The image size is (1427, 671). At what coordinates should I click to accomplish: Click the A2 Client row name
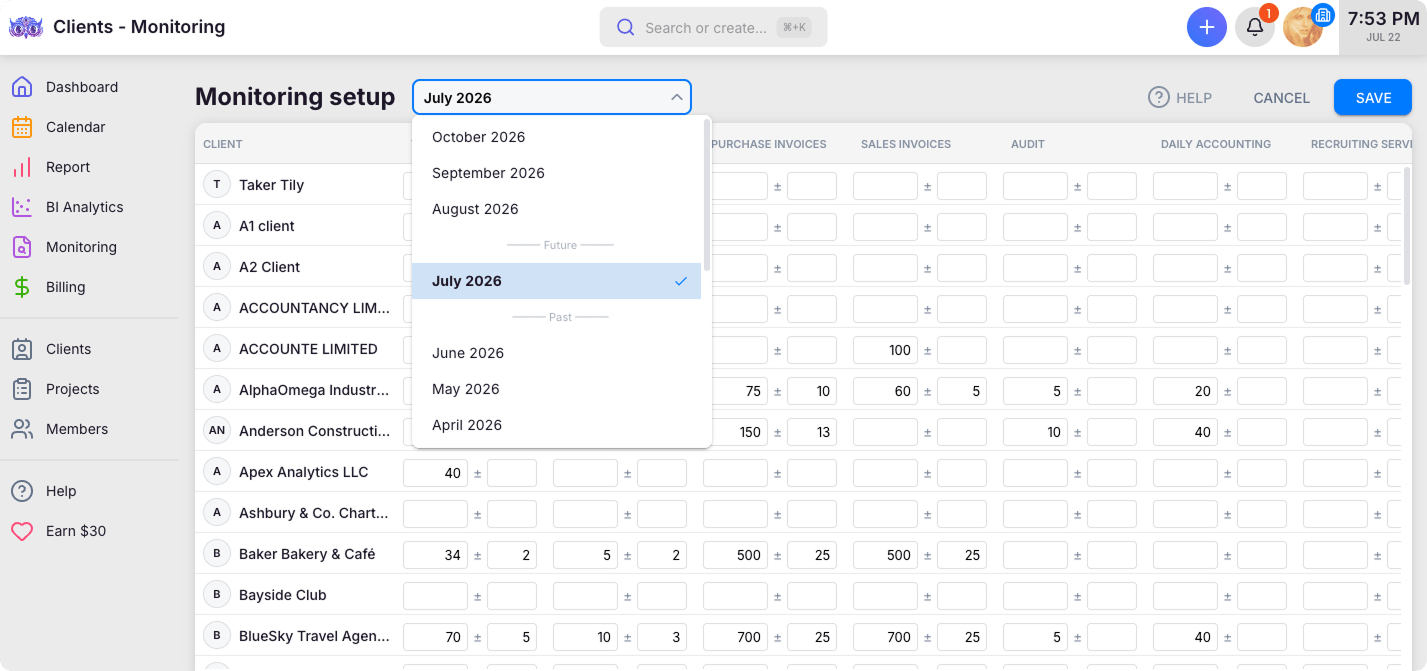point(270,267)
